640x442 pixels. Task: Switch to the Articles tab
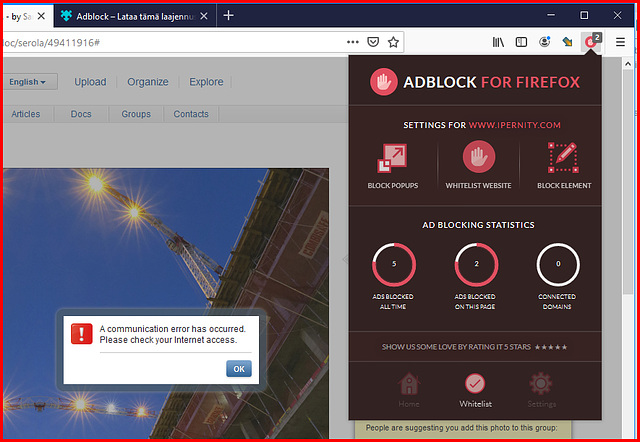point(26,114)
